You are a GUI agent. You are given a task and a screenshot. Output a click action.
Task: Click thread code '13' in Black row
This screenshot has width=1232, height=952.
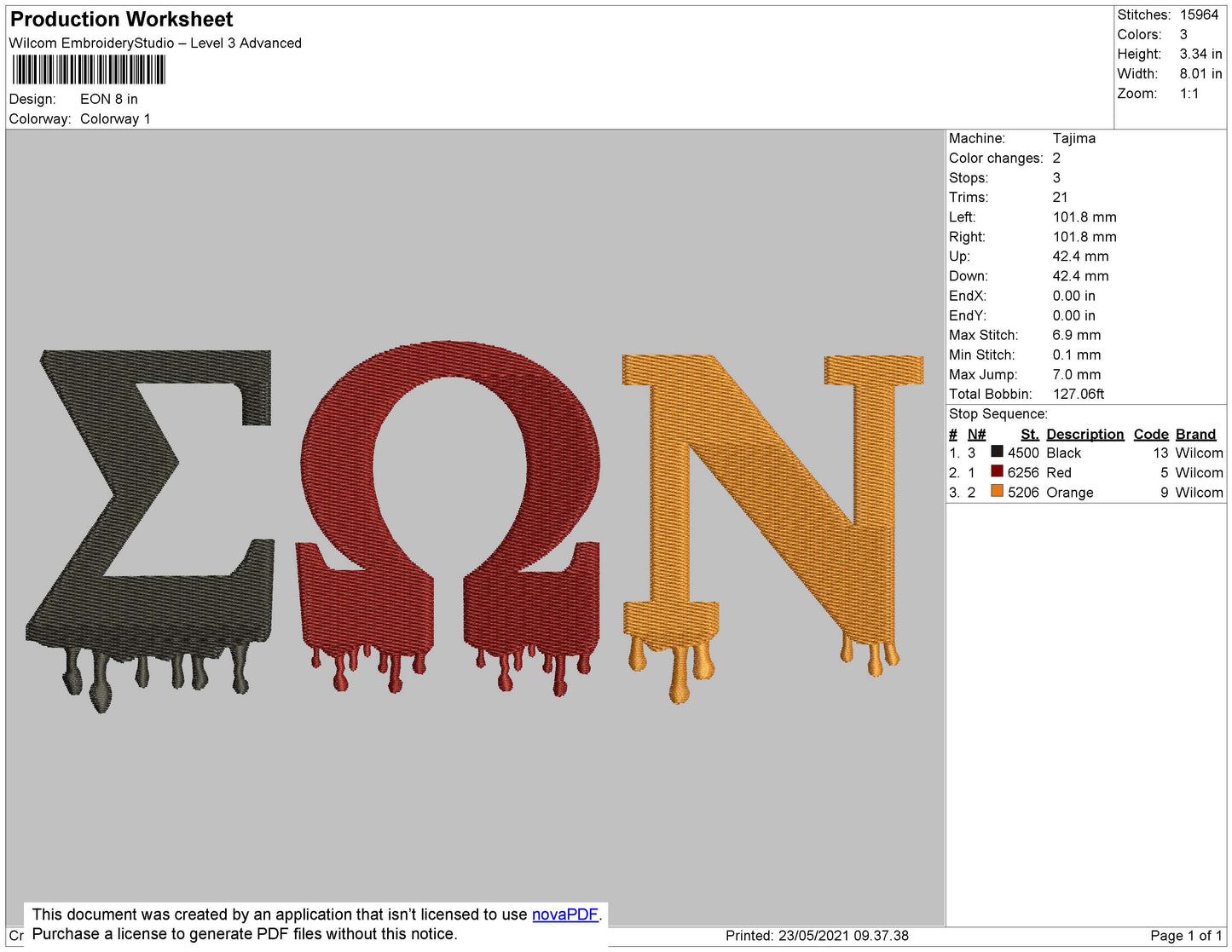tap(1160, 453)
